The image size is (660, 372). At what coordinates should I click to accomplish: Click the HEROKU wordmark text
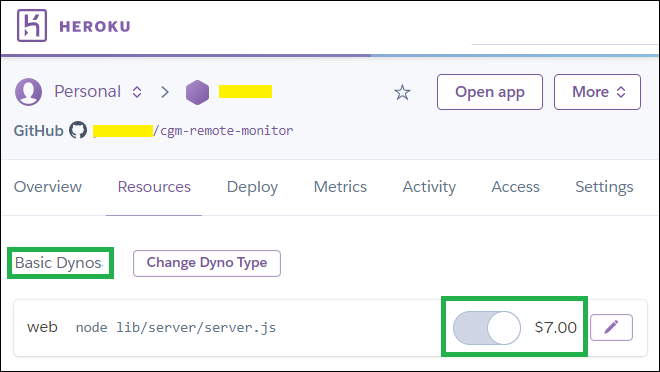95,27
